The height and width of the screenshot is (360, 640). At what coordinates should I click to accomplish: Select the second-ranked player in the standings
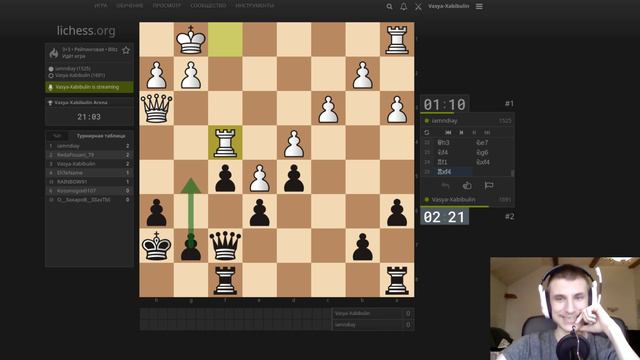click(x=89, y=155)
